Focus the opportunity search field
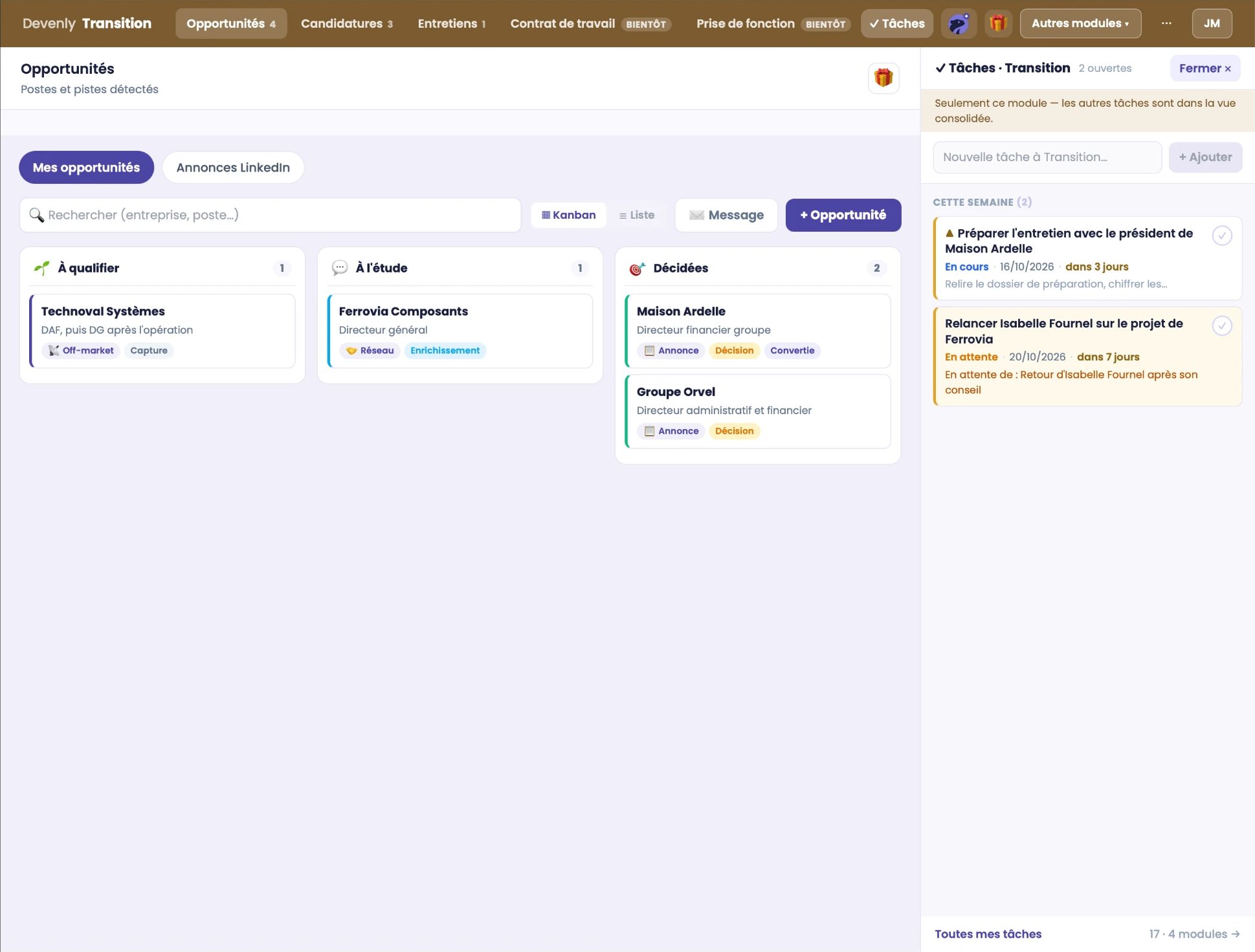Screen dimensions: 1255x952 tap(271, 216)
